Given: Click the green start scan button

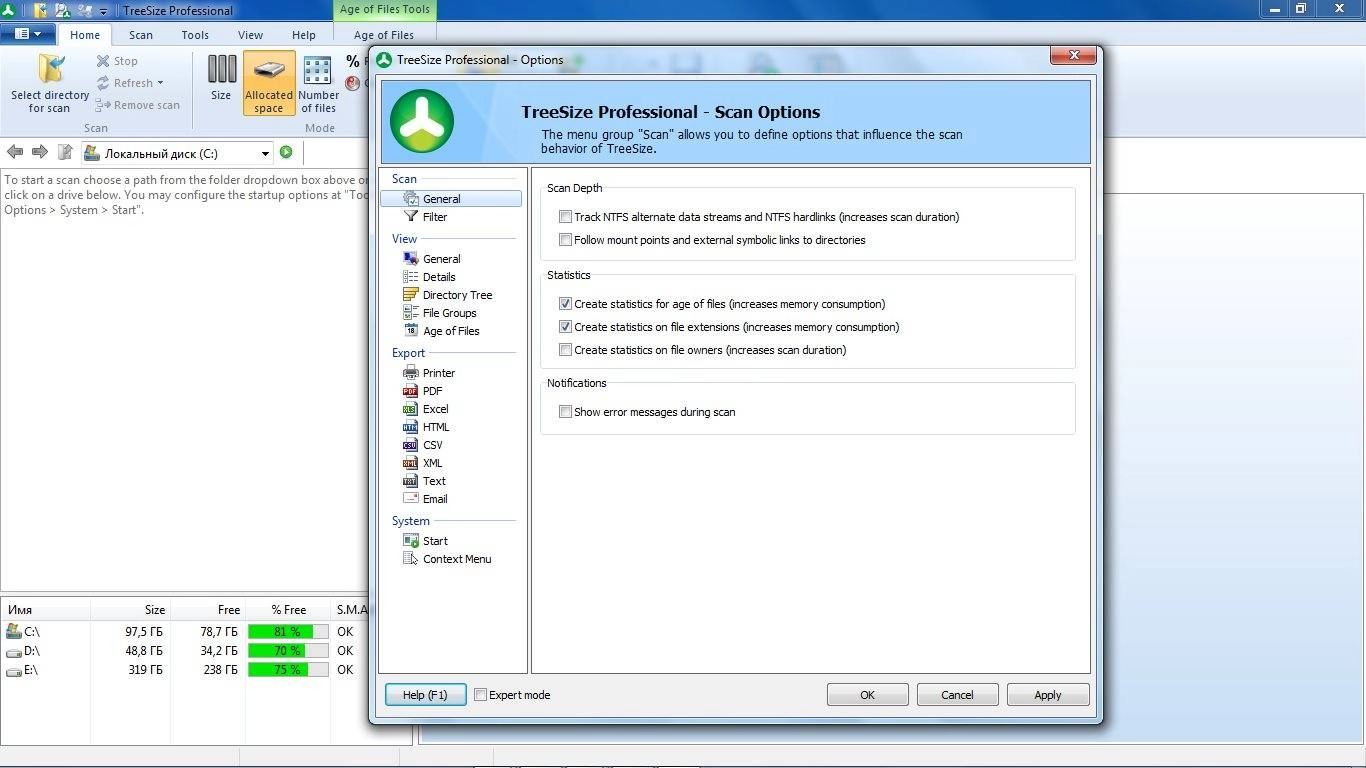Looking at the screenshot, I should click(286, 152).
